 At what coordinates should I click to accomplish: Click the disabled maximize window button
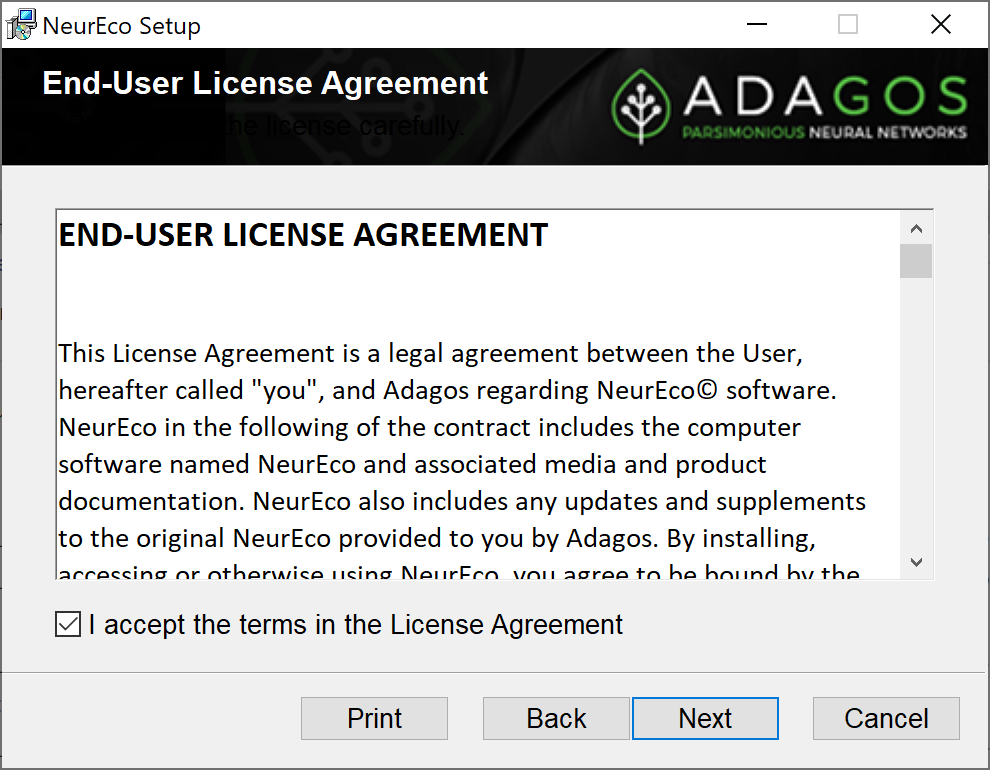(x=847, y=25)
